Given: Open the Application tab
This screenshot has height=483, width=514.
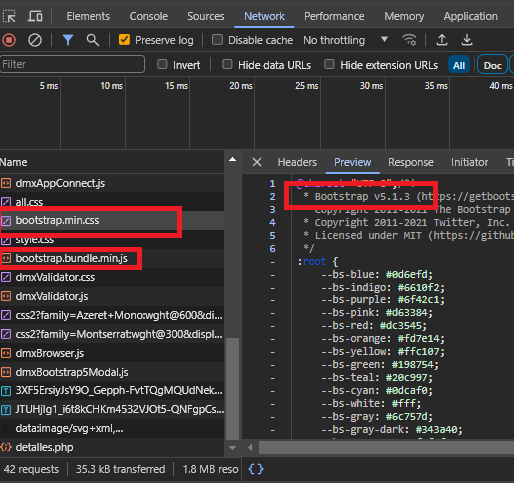Looking at the screenshot, I should pos(470,16).
